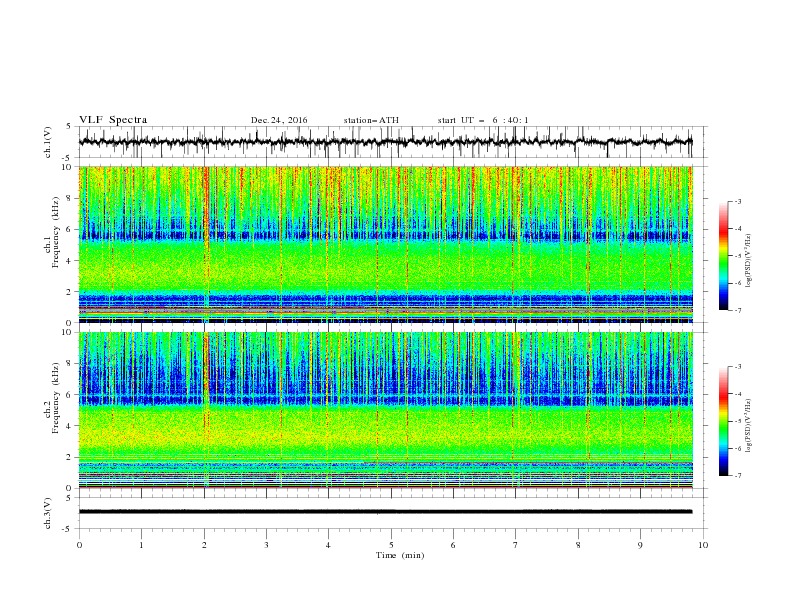
Task: Click the "ch.3(V)" axis label
Action: tap(48, 513)
